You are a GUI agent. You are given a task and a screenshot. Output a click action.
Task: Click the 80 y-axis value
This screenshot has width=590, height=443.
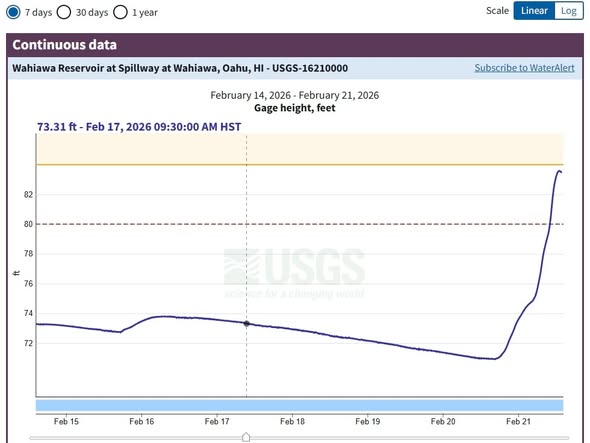[28, 224]
